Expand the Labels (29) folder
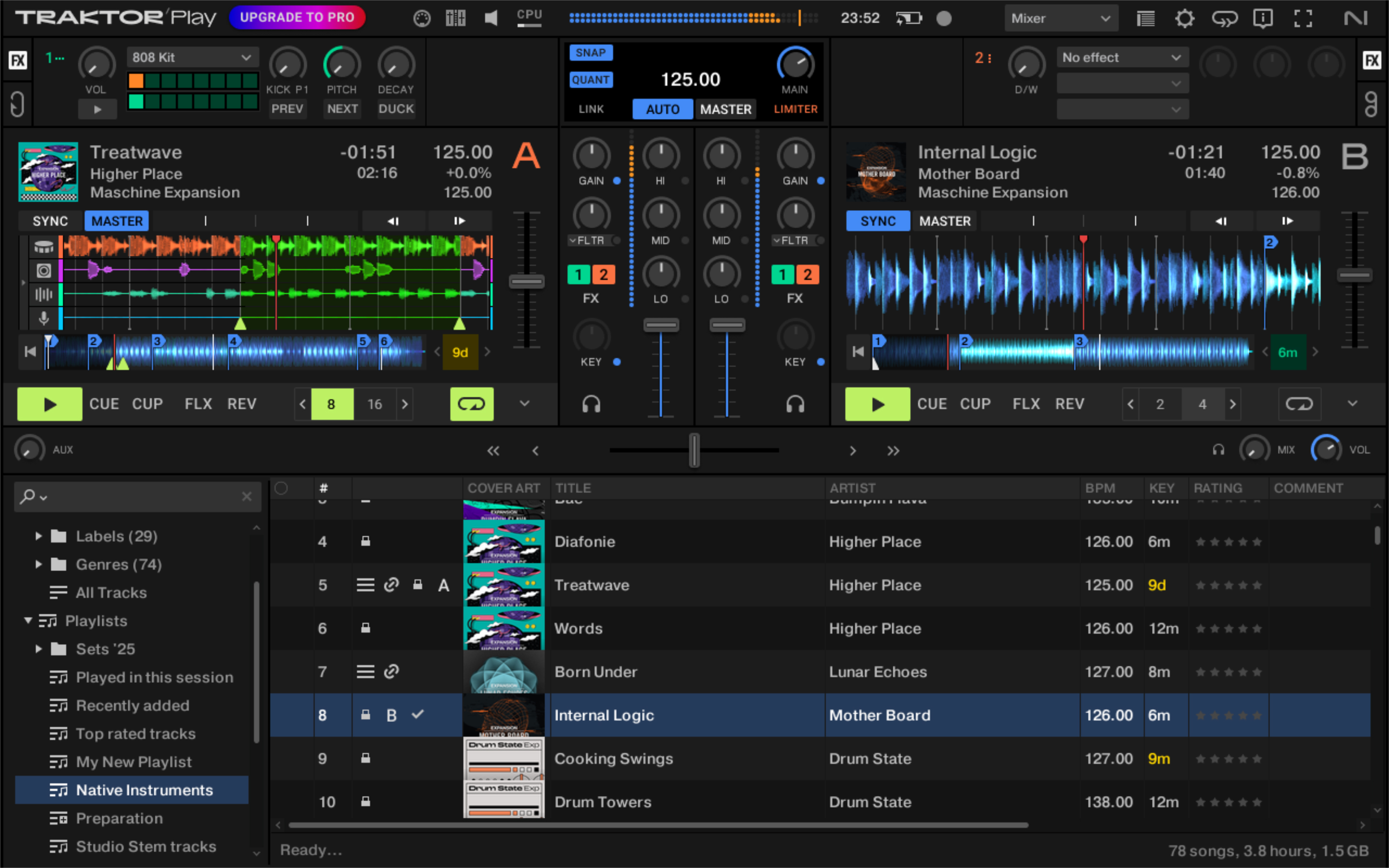The height and width of the screenshot is (868, 1389). pyautogui.click(x=39, y=536)
